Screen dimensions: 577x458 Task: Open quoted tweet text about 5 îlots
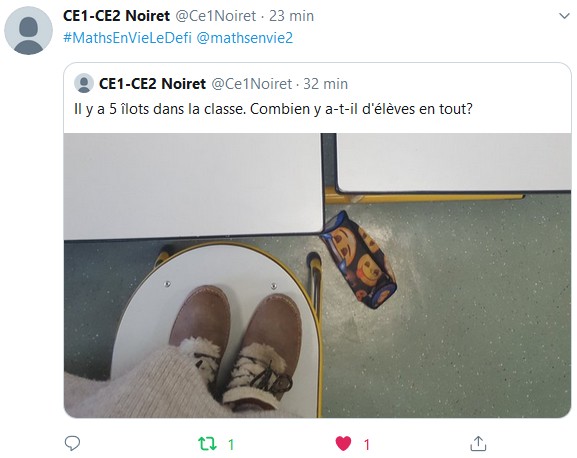(273, 109)
